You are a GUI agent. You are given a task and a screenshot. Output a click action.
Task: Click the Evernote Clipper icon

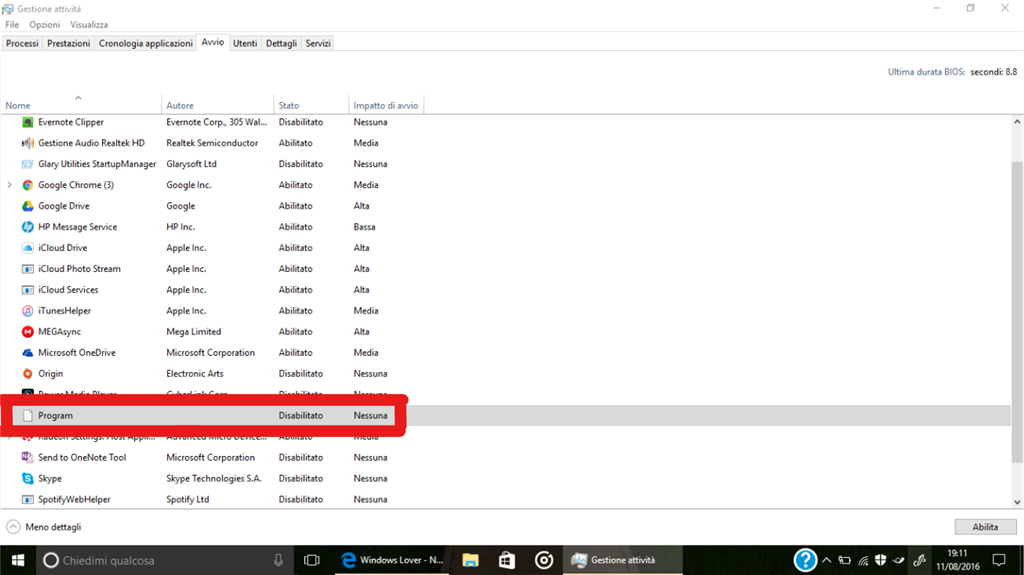(x=27, y=122)
